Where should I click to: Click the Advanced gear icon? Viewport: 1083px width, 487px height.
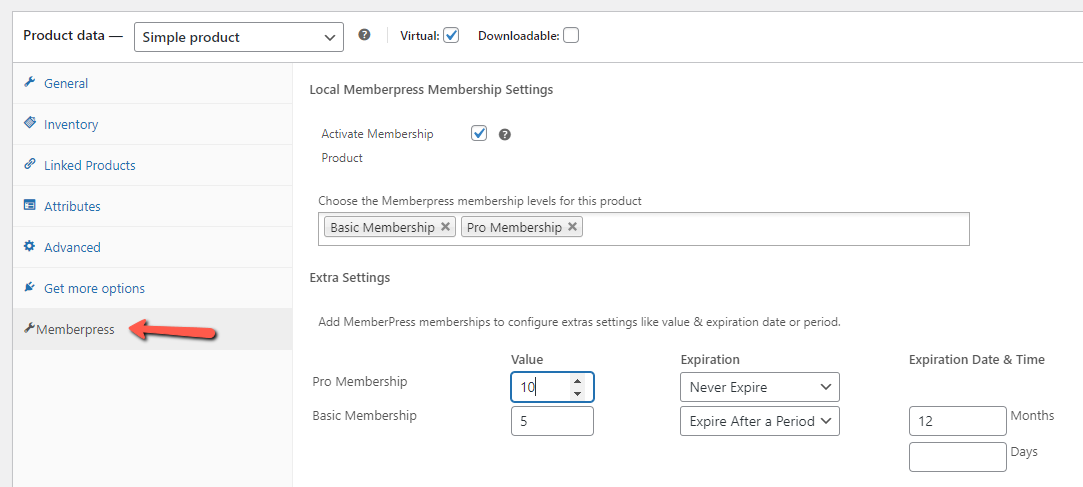tap(30, 247)
